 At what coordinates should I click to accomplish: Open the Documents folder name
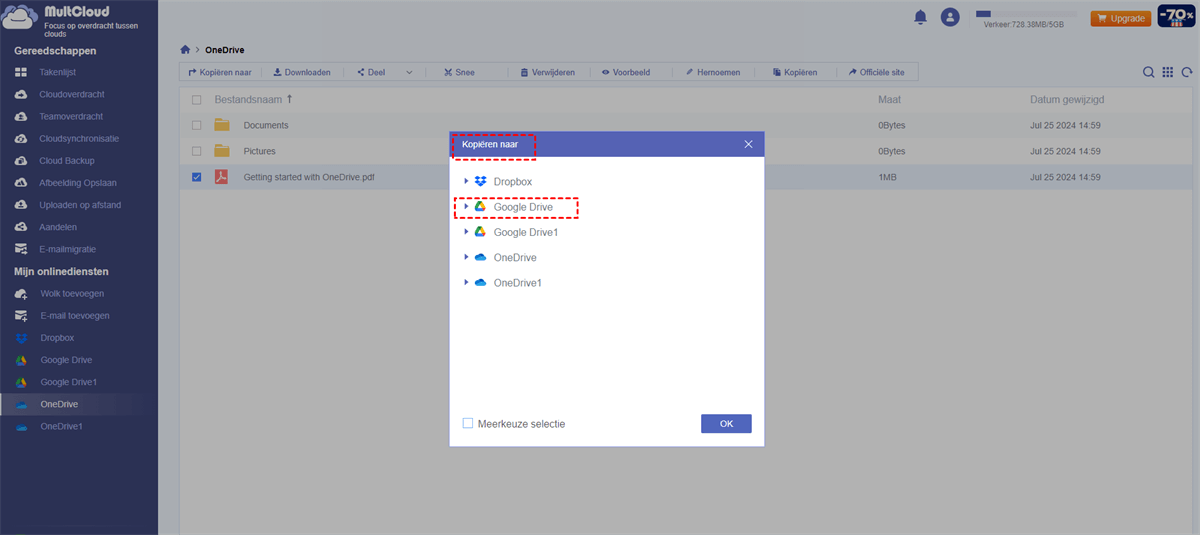coord(266,125)
